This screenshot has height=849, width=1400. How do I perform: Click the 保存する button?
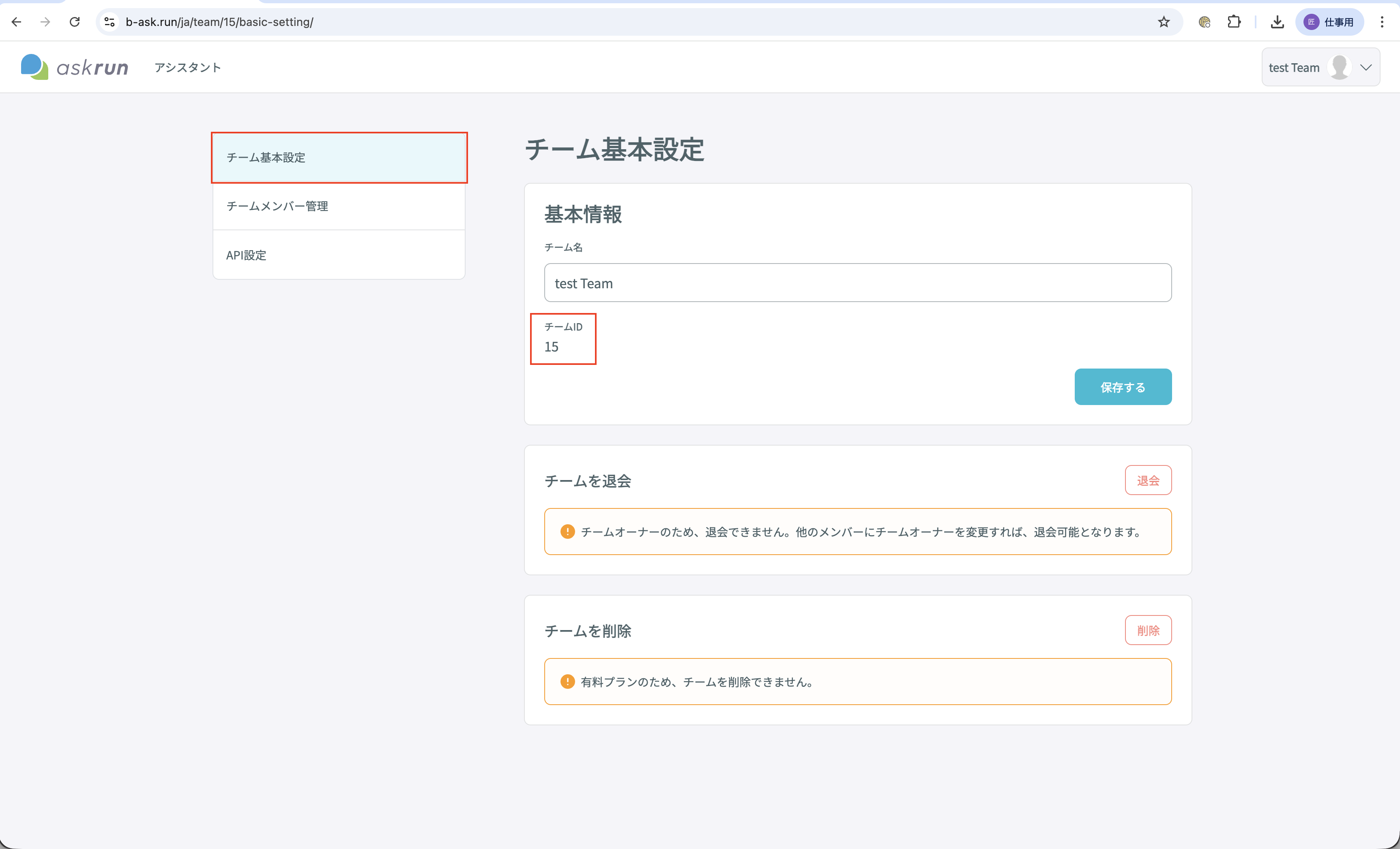coord(1123,387)
